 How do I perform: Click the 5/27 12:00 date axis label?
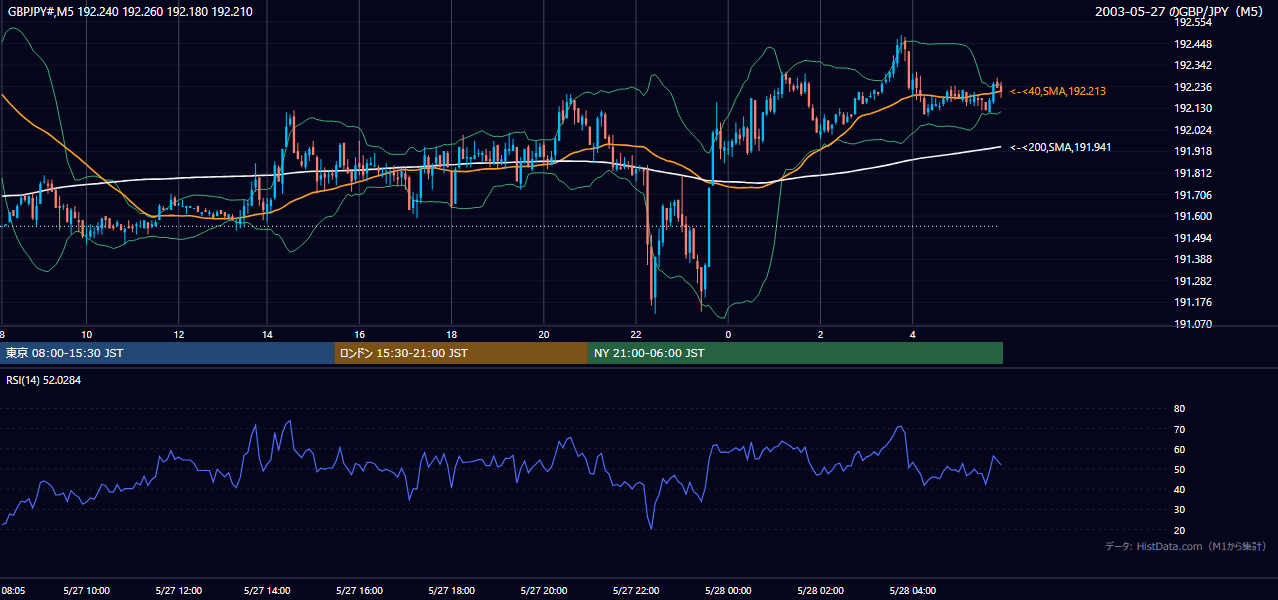[180, 591]
